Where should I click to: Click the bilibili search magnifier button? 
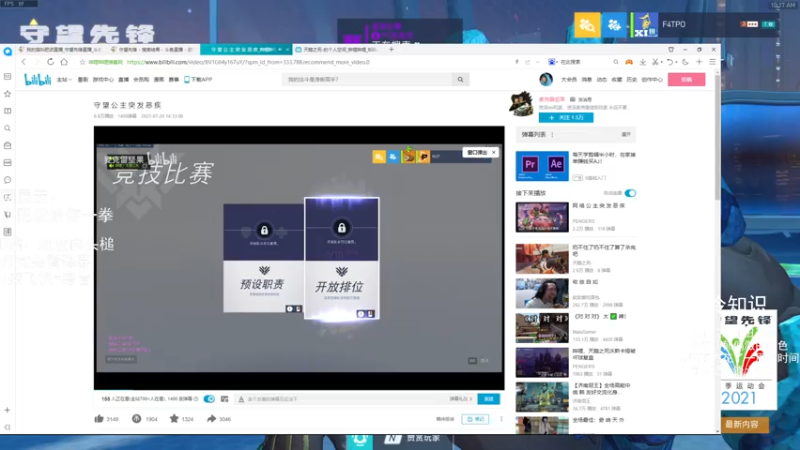pyautogui.click(x=460, y=80)
